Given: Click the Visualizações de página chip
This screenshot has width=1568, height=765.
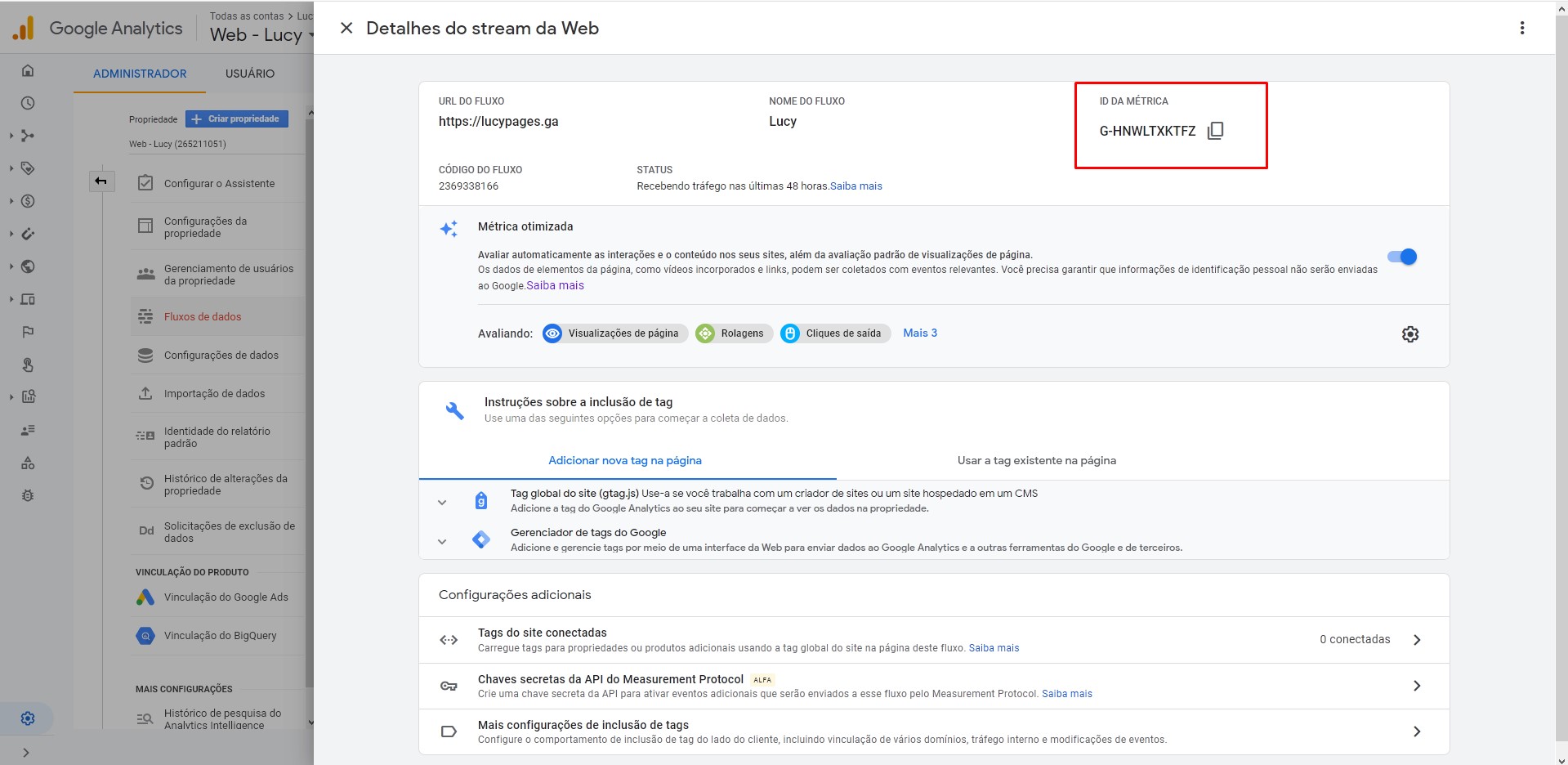Looking at the screenshot, I should (614, 333).
